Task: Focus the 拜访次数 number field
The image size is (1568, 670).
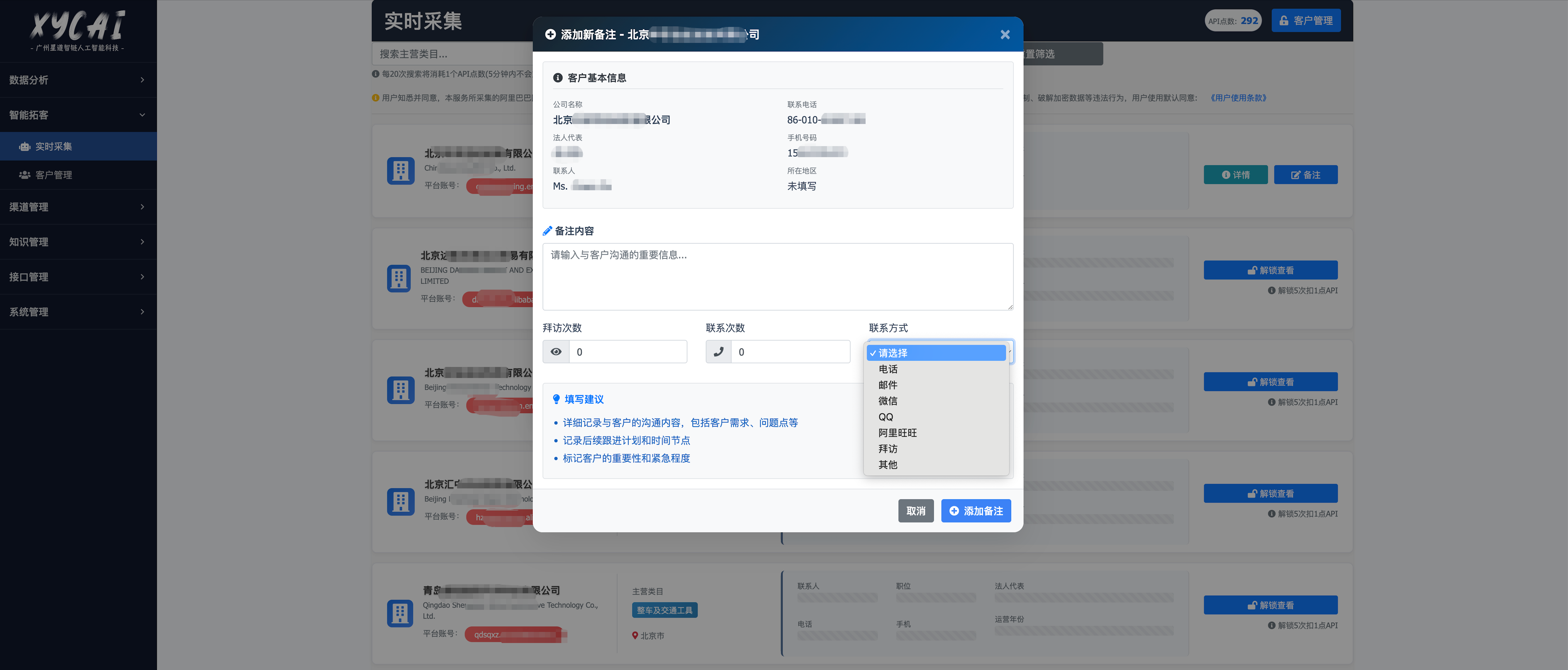Action: [628, 352]
